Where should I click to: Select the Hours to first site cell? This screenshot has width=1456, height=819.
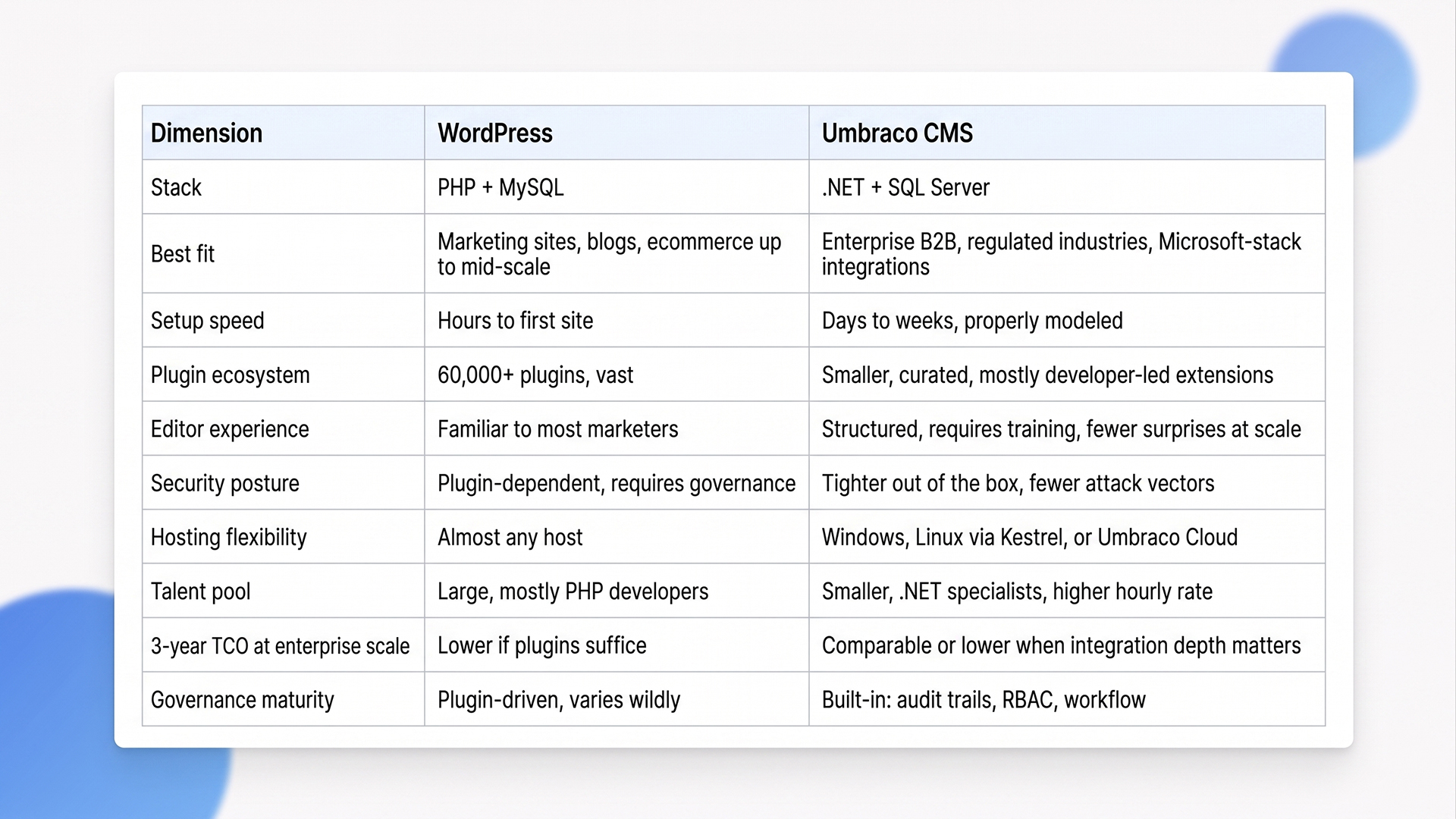(617, 321)
